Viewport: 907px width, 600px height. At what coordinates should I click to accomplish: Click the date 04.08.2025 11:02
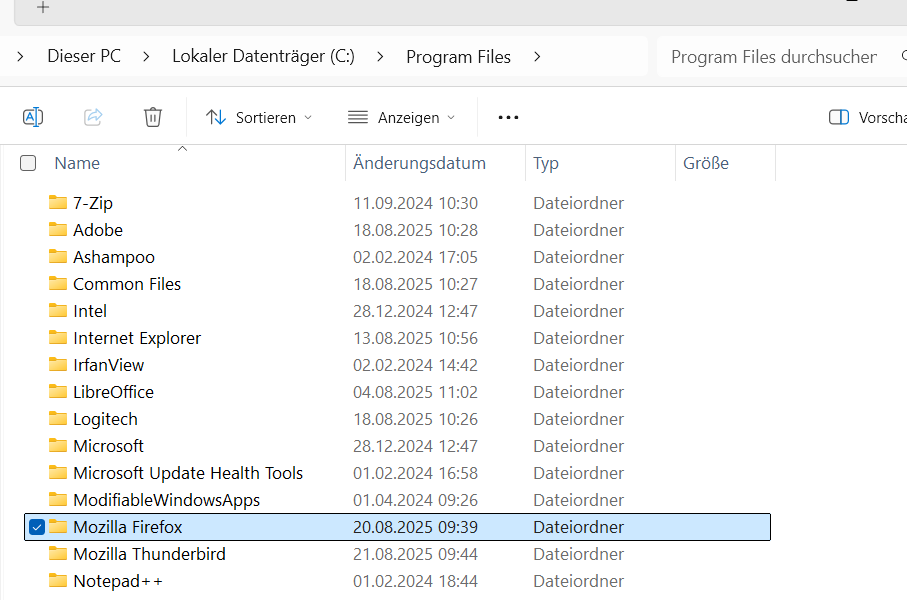(x=415, y=392)
